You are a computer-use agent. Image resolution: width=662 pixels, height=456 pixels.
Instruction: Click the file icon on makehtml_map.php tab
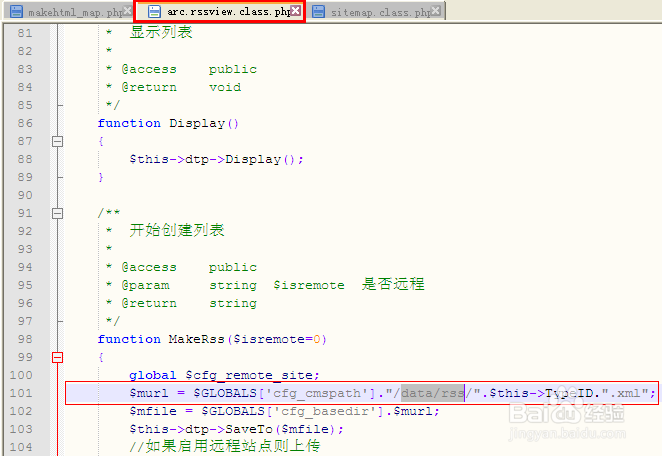16,12
